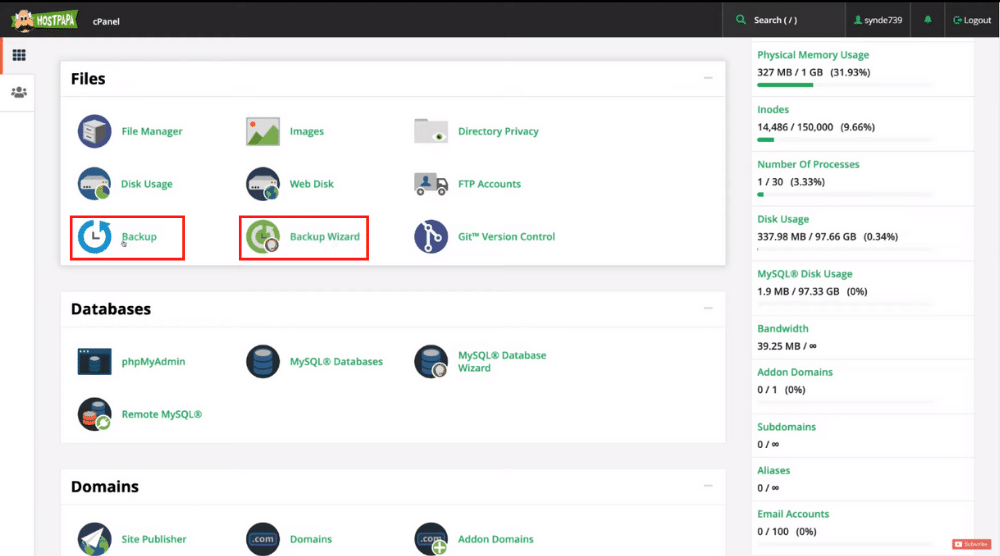Click the Addon Domains icon

pyautogui.click(x=431, y=539)
